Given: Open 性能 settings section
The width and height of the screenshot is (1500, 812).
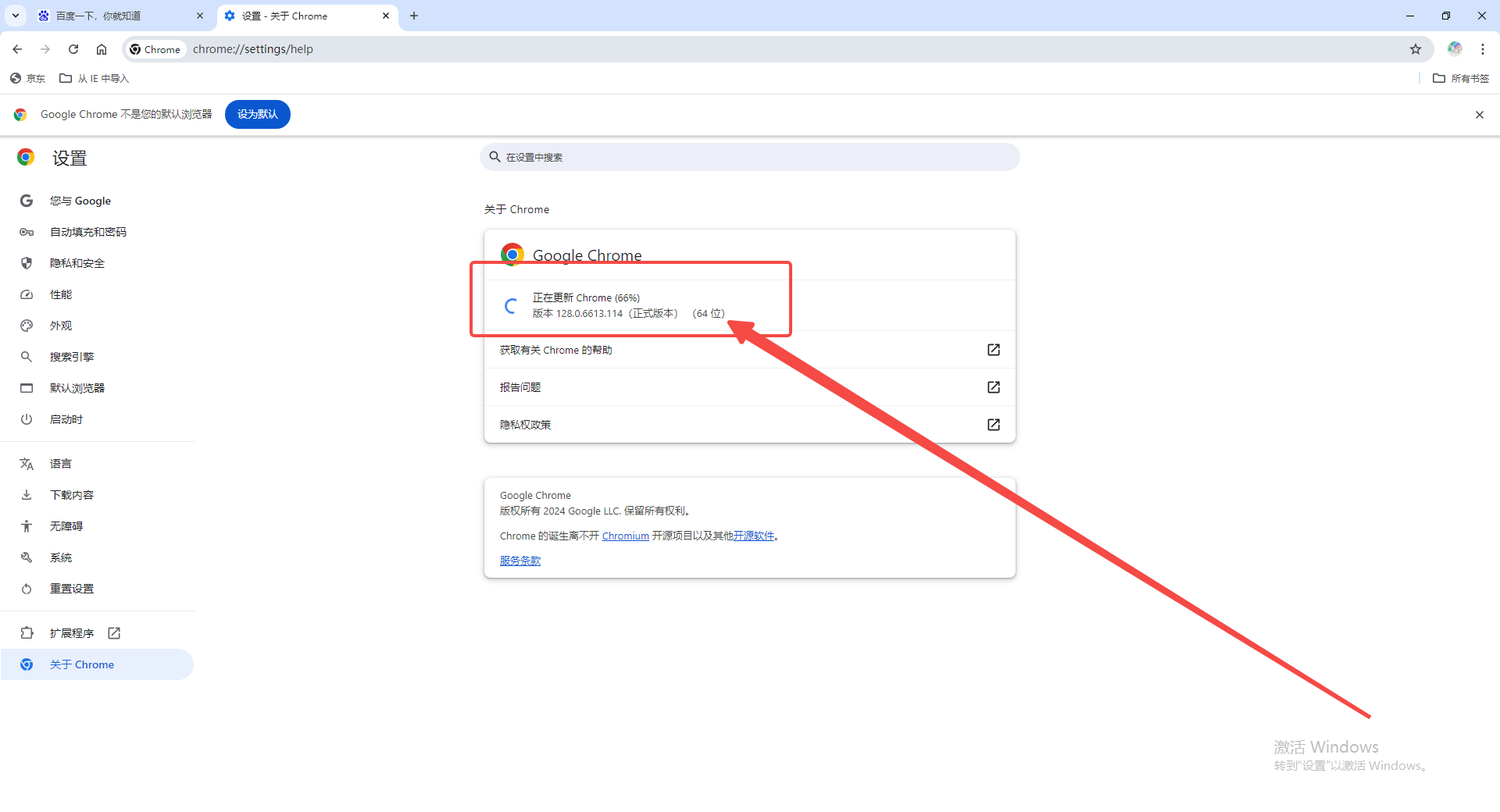Looking at the screenshot, I should click(98, 294).
